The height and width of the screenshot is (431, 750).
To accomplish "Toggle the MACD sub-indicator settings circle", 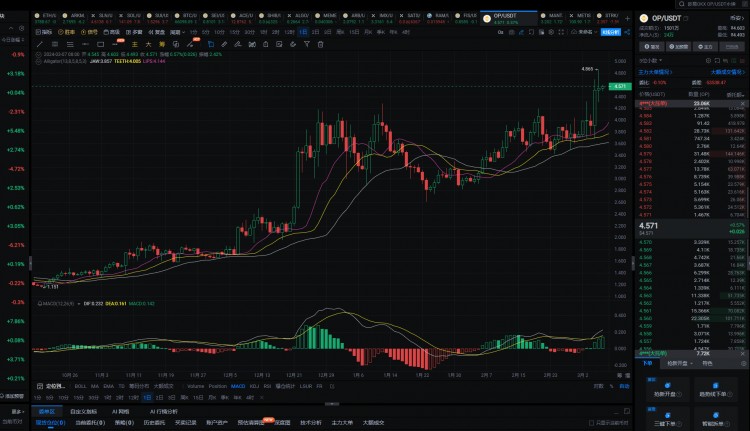I will (x=40, y=303).
